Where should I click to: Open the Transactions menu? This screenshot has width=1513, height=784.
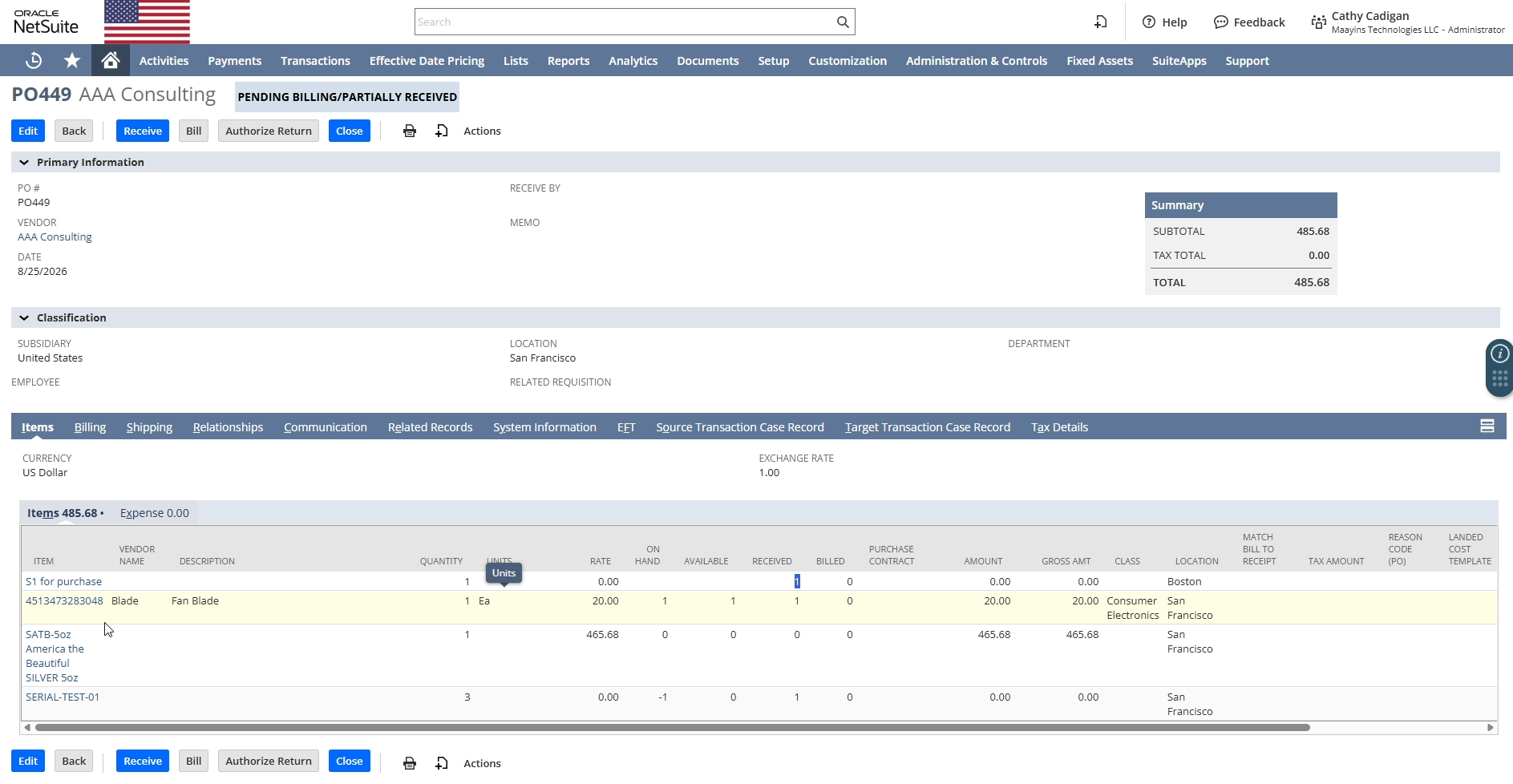[x=315, y=60]
